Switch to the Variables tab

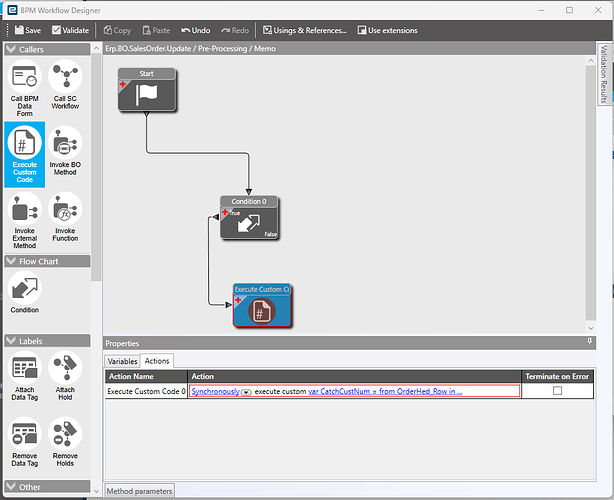click(x=123, y=361)
